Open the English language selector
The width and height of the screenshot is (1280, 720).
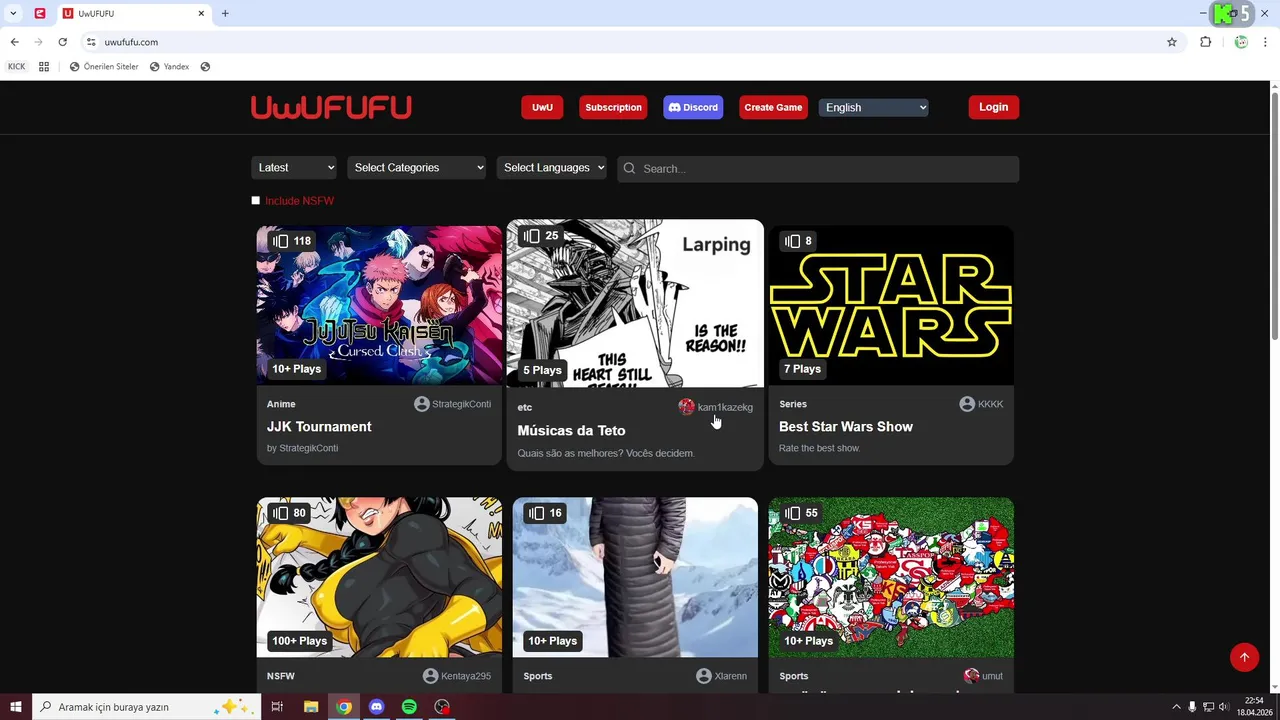[x=873, y=107]
